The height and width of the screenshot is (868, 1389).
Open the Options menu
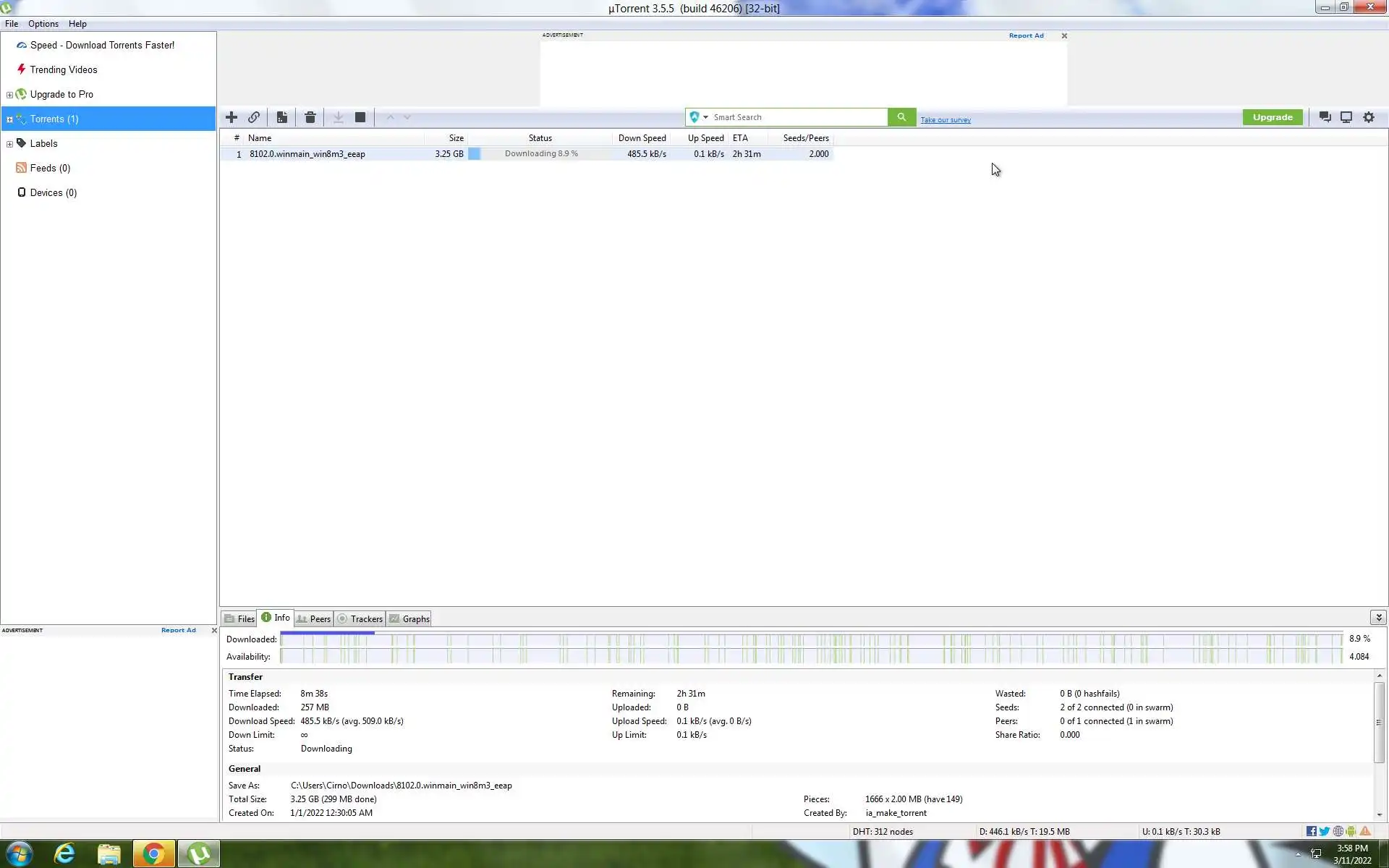pyautogui.click(x=43, y=24)
